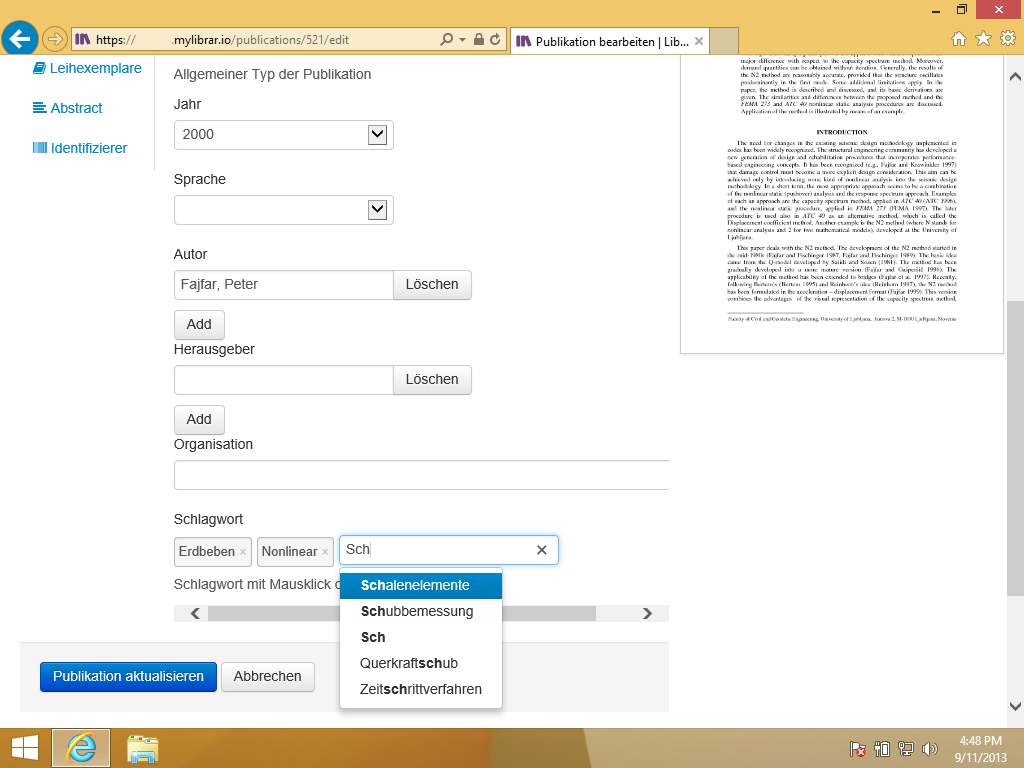The image size is (1024, 768).
Task: Remove the Erdbeben keyword tag
Action: point(242,552)
